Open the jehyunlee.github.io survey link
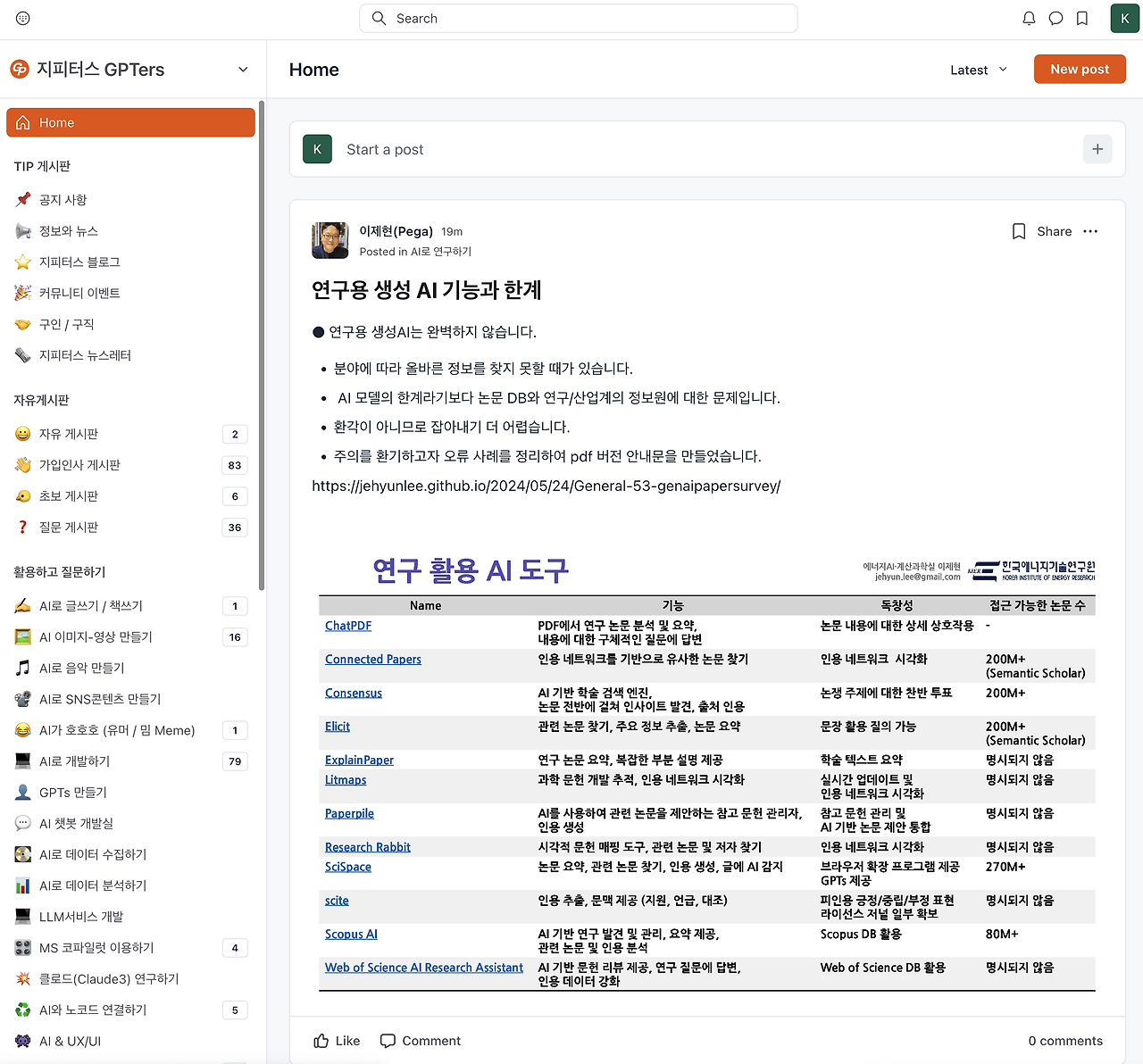The width and height of the screenshot is (1143, 1064). coord(546,486)
